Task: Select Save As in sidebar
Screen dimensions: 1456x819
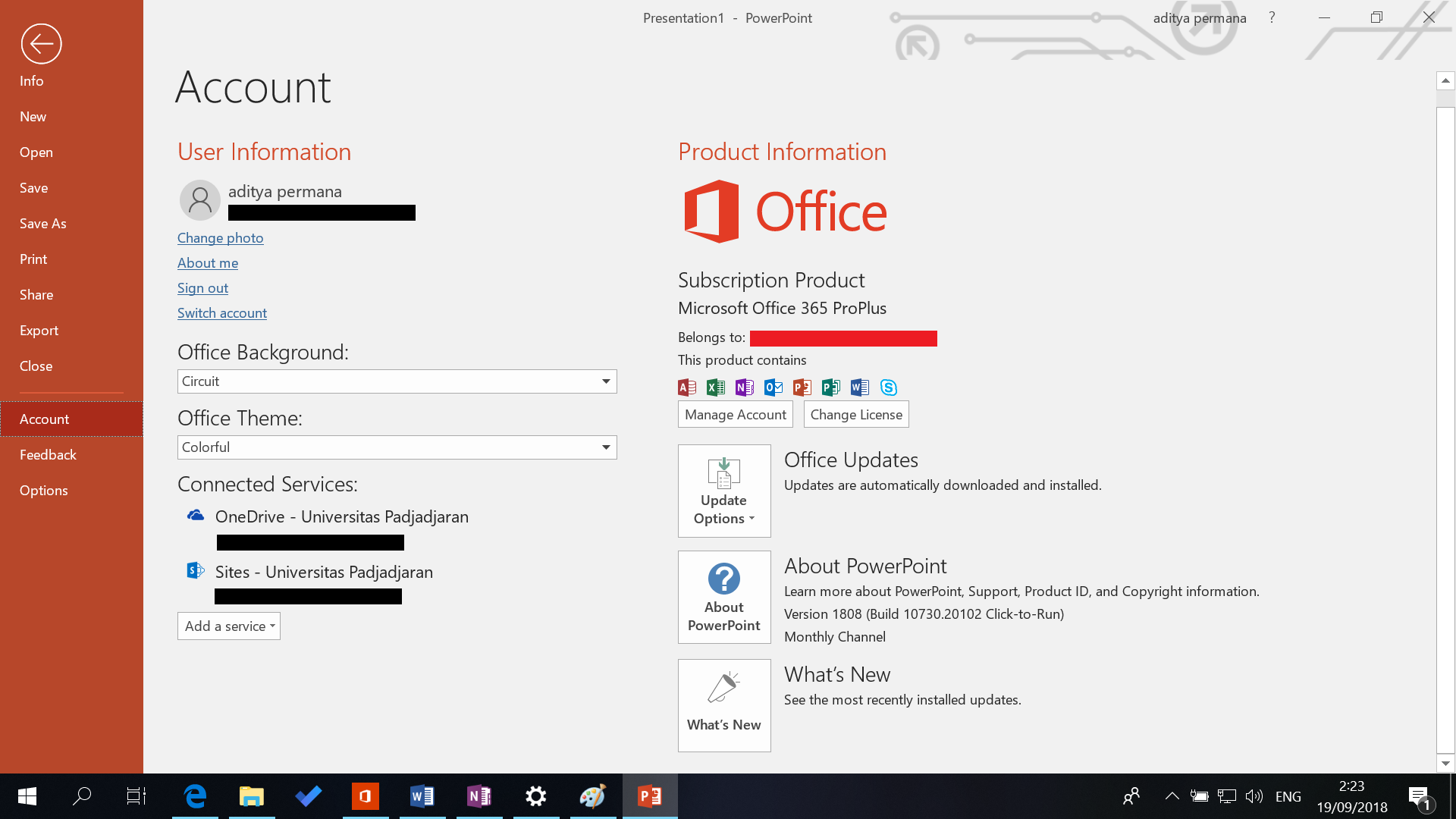Action: pyautogui.click(x=43, y=224)
